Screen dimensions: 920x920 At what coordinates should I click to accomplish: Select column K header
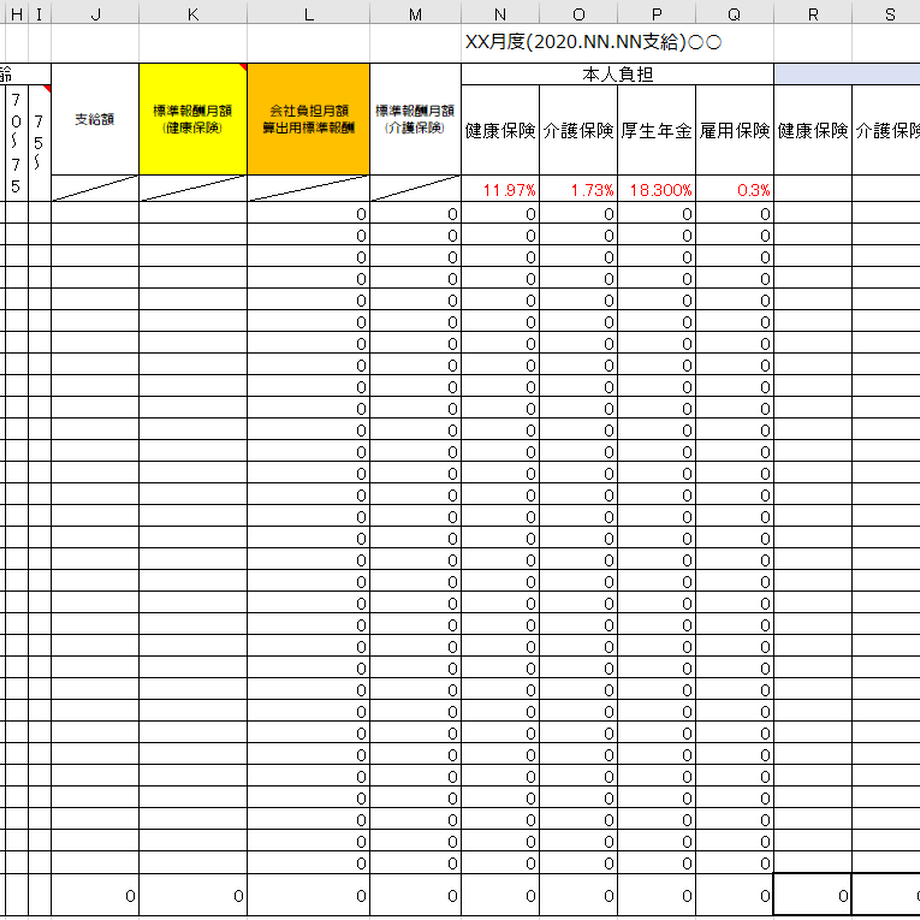[193, 14]
